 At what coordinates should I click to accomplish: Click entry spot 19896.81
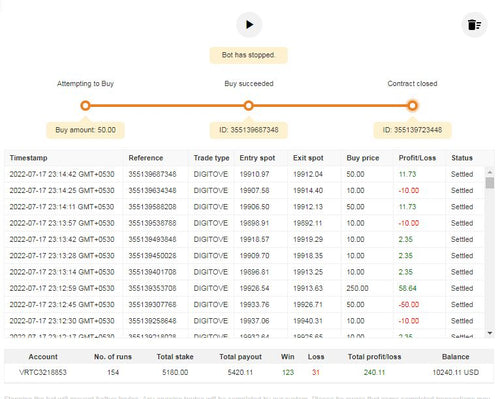(x=254, y=272)
